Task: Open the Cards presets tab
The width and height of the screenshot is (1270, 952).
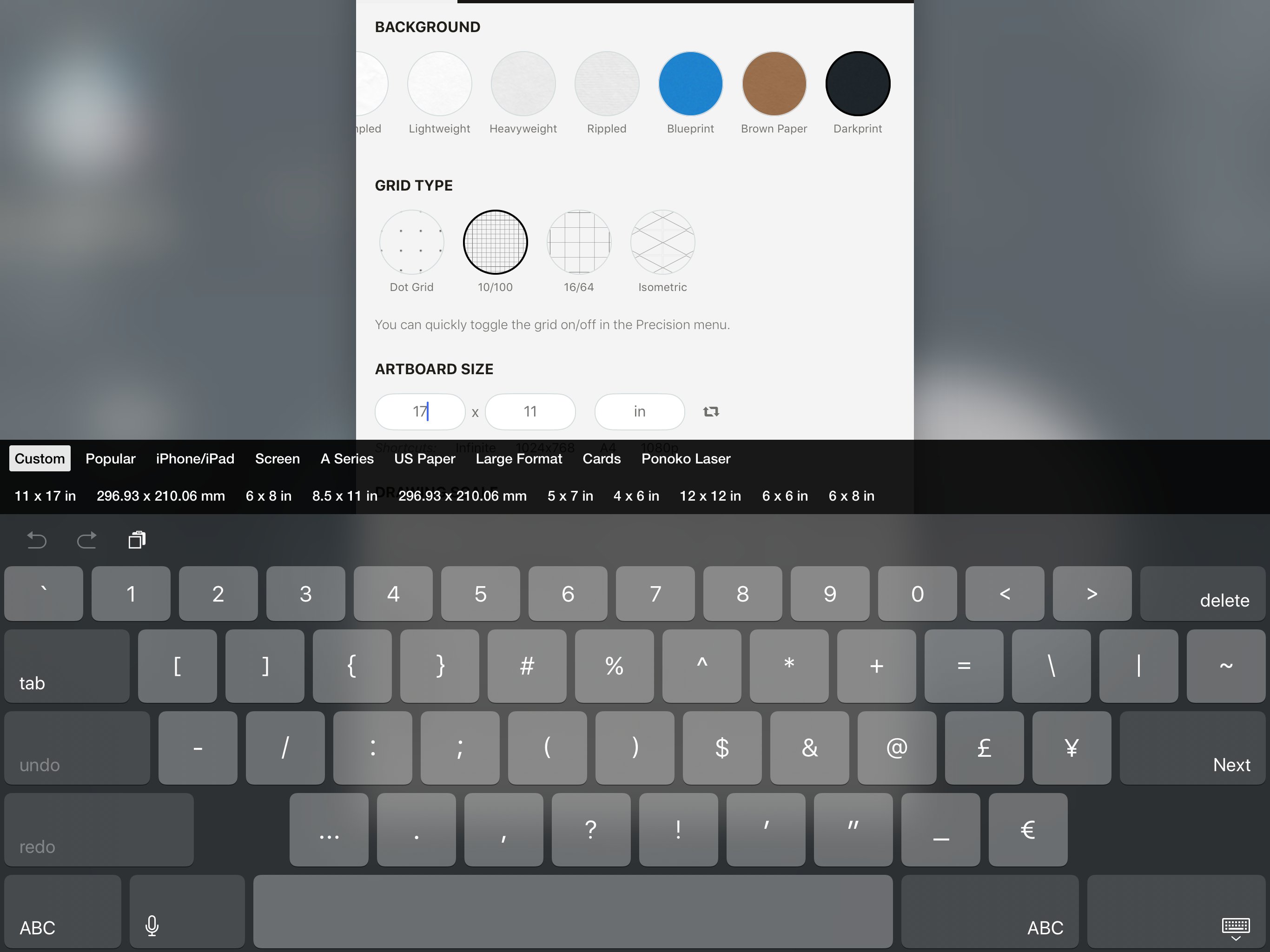Action: click(x=600, y=459)
